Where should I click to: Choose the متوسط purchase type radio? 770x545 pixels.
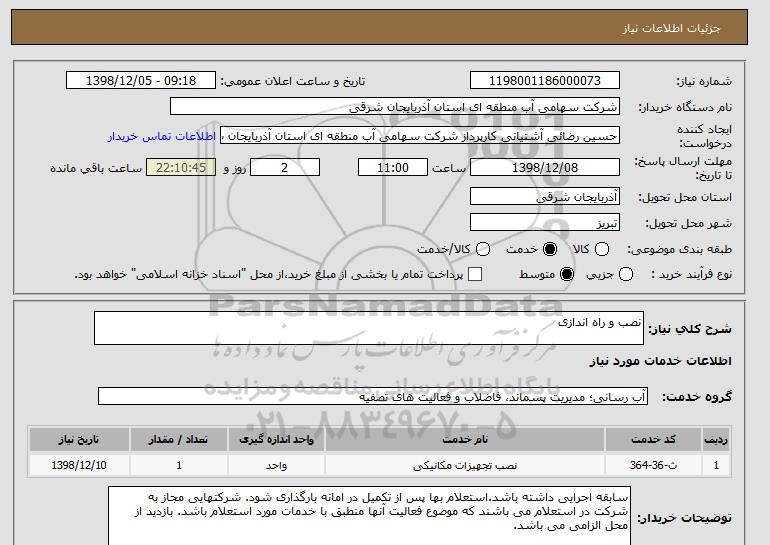(x=567, y=274)
